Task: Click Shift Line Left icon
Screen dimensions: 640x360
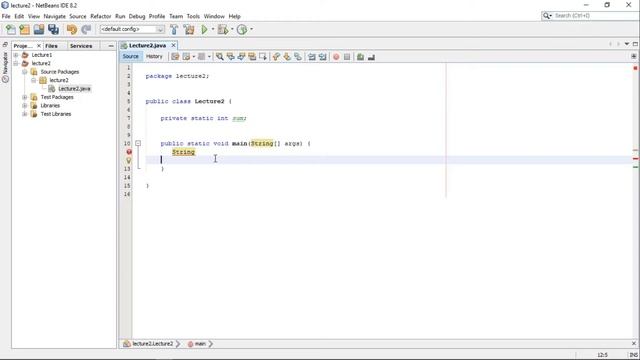Action: coord(312,57)
